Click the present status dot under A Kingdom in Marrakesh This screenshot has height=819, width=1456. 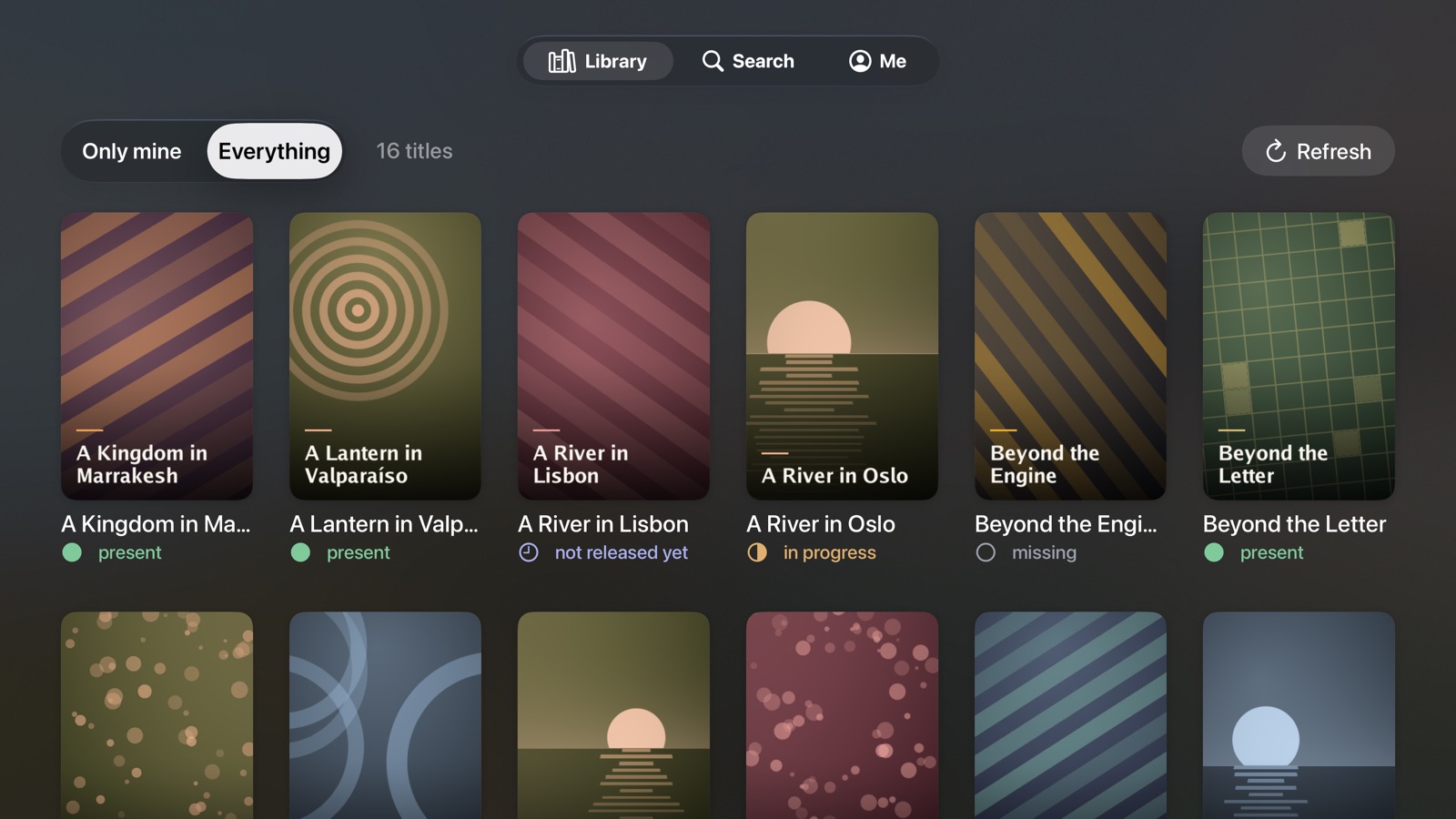tap(72, 552)
